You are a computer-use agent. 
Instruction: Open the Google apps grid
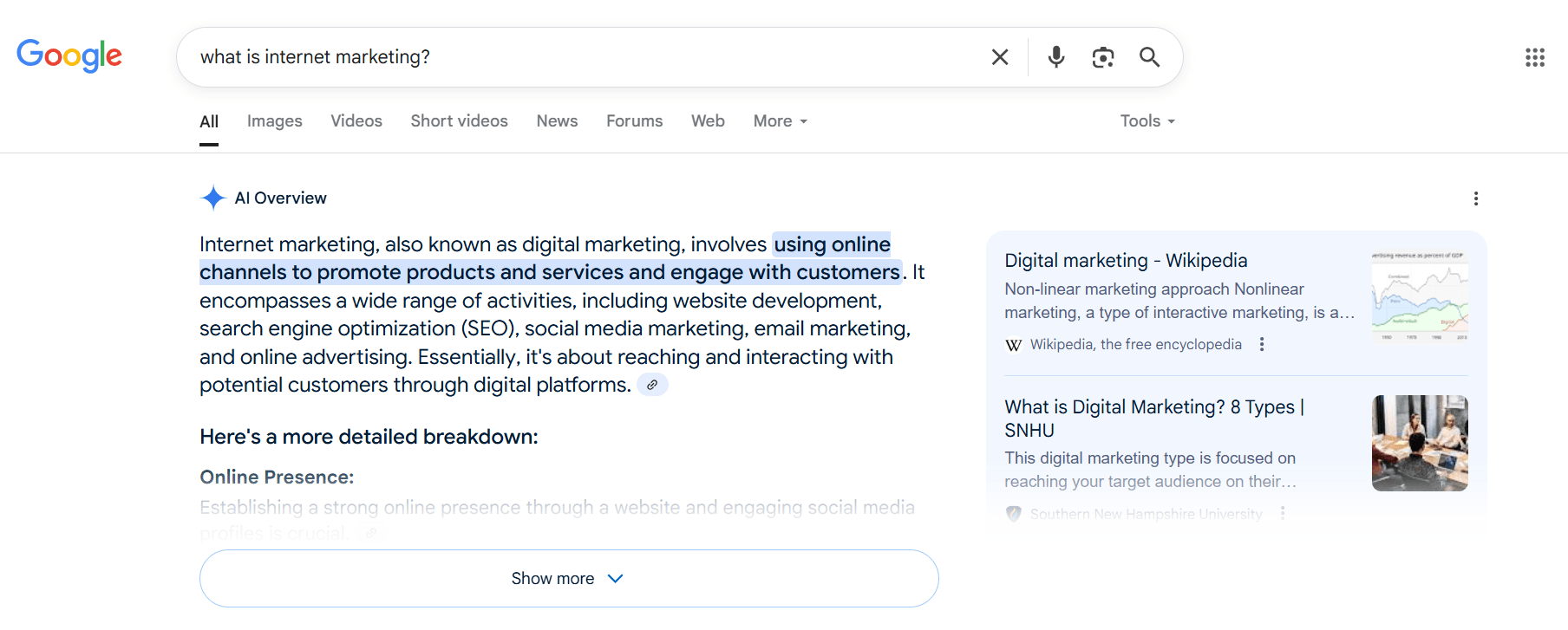[1535, 57]
